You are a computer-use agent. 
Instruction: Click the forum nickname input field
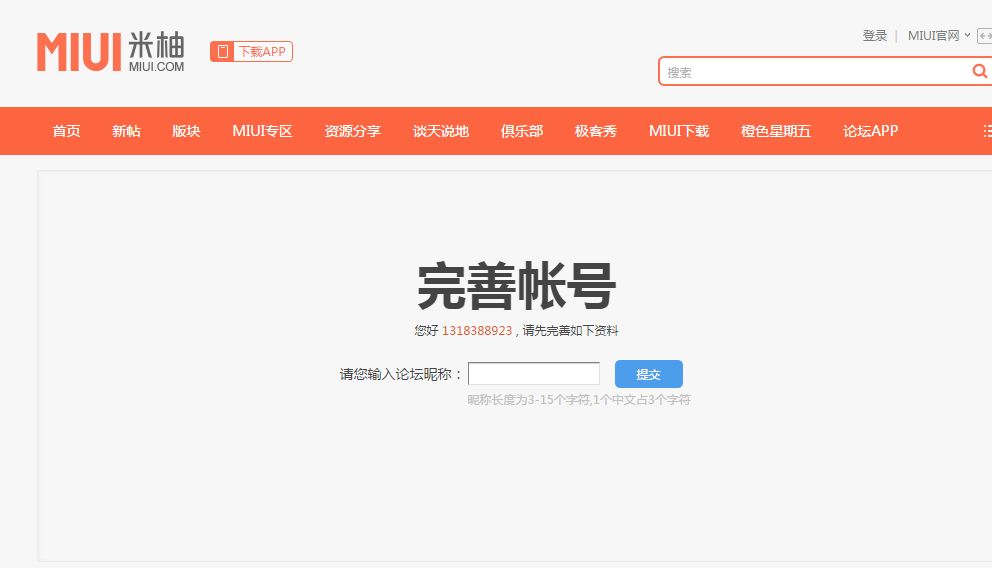[x=533, y=374]
